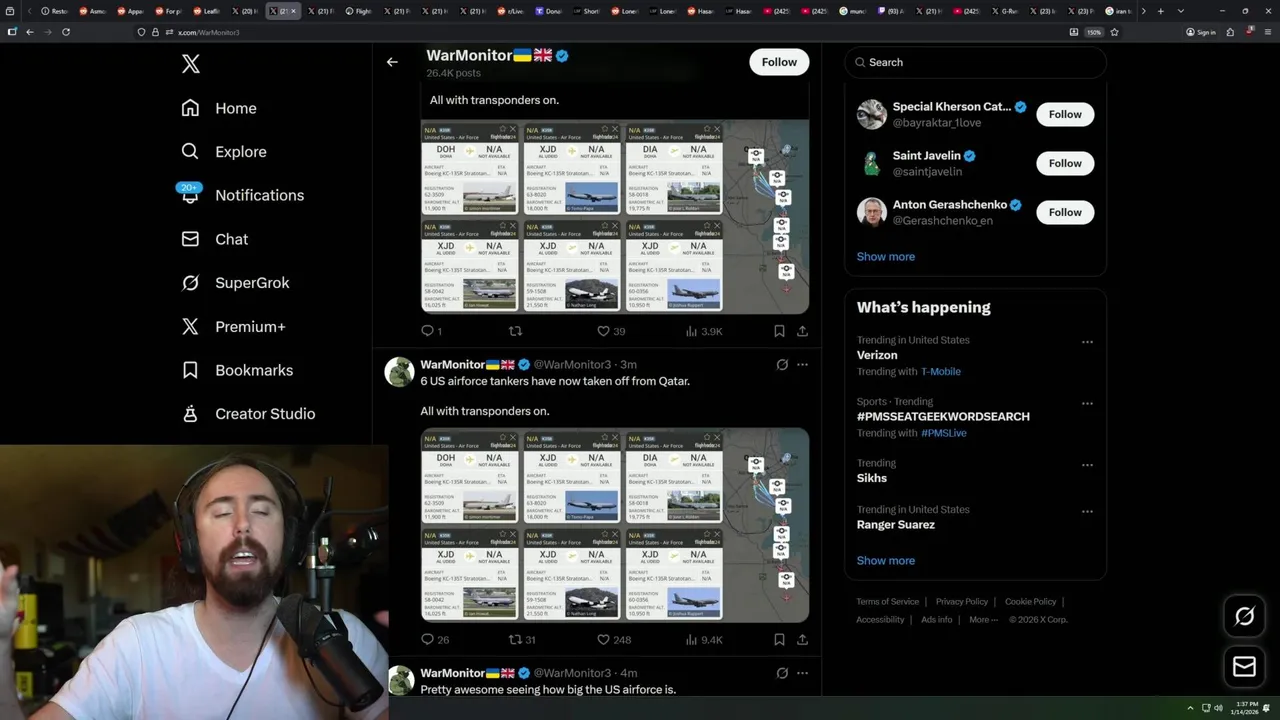Open more menu for #PMSSEATGEEKWORDSEARCH trend

[x=1087, y=404]
